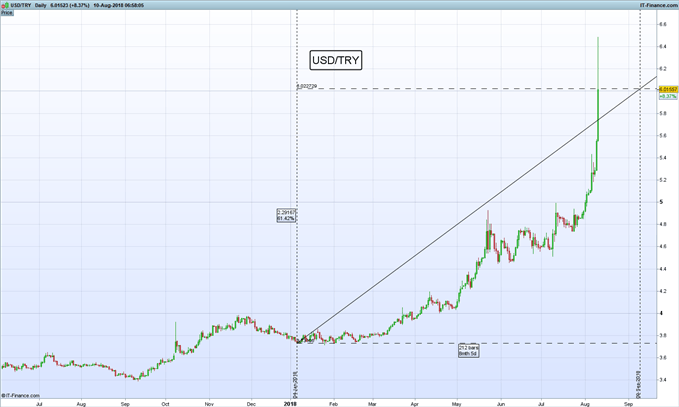This screenshot has height=407, width=679.
Task: Select the upper dashed horizontal line at 6.02
Action: 476,89
